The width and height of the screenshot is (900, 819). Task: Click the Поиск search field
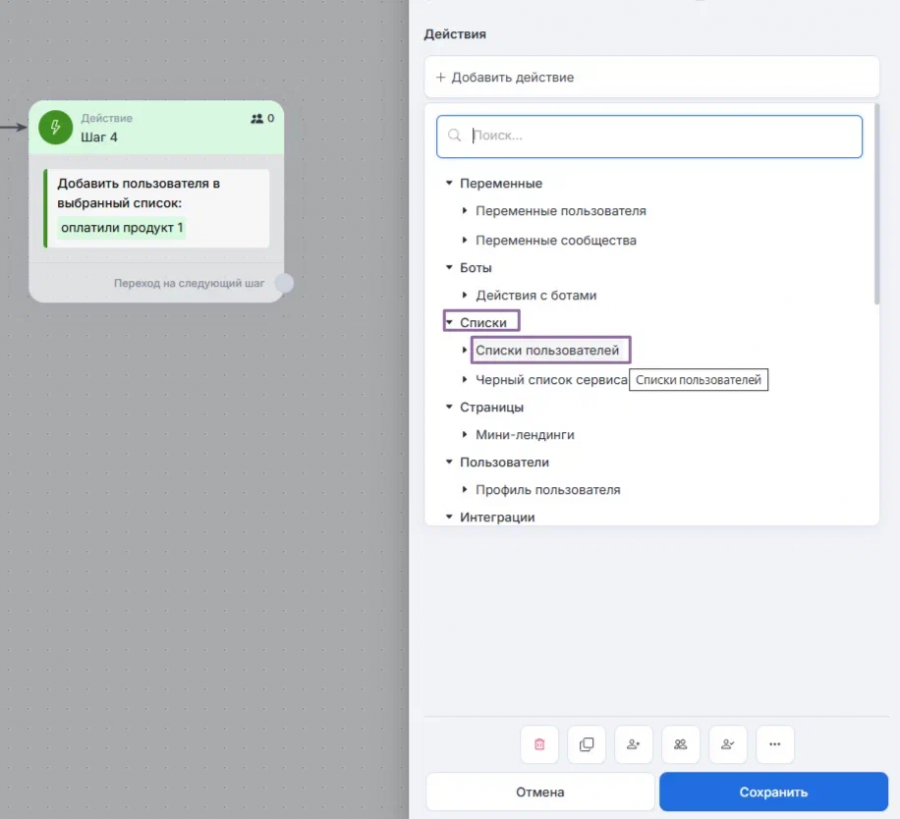(x=649, y=137)
